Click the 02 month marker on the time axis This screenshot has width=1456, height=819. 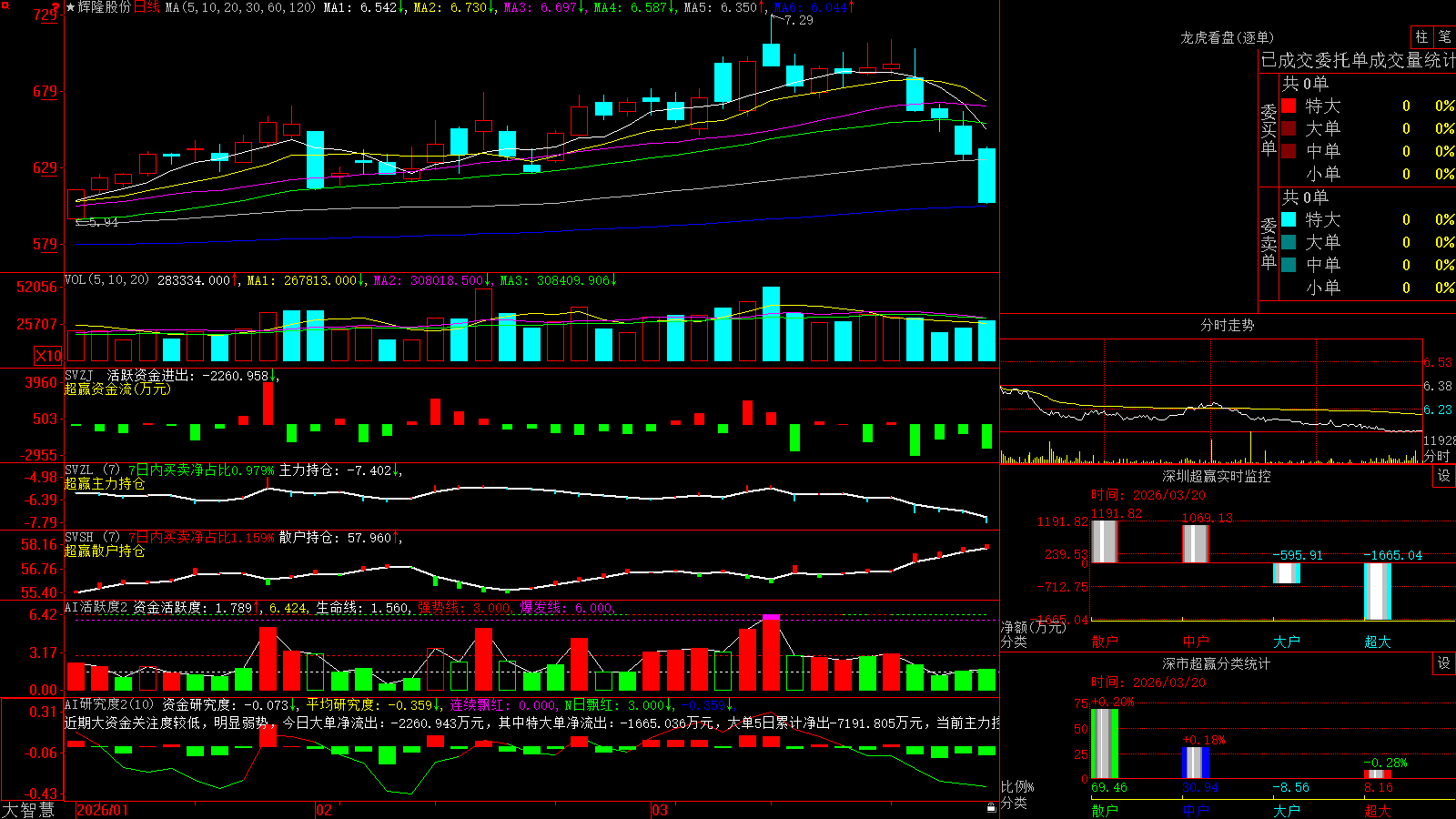click(x=324, y=810)
